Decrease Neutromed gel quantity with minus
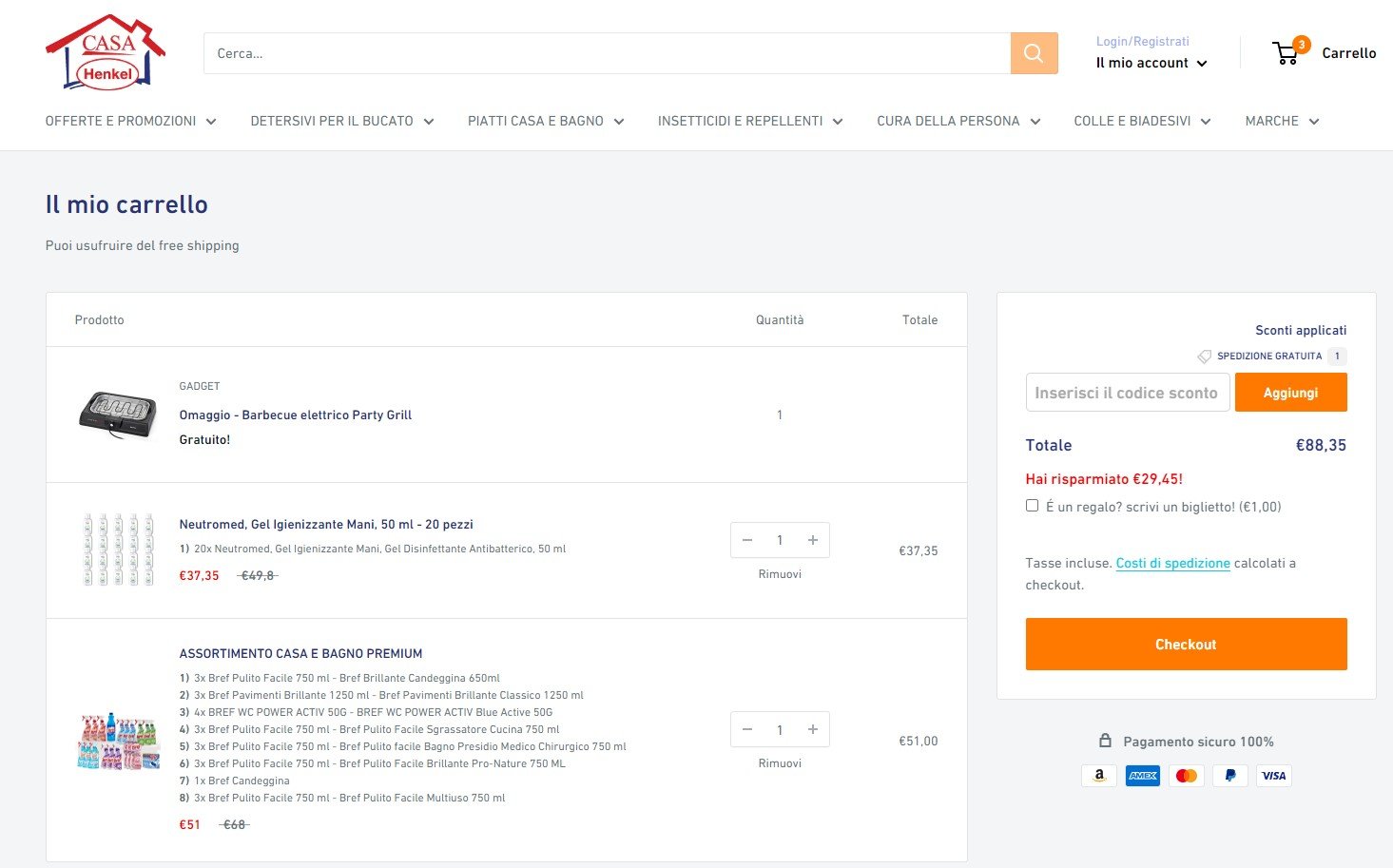The height and width of the screenshot is (868, 1393). [747, 540]
